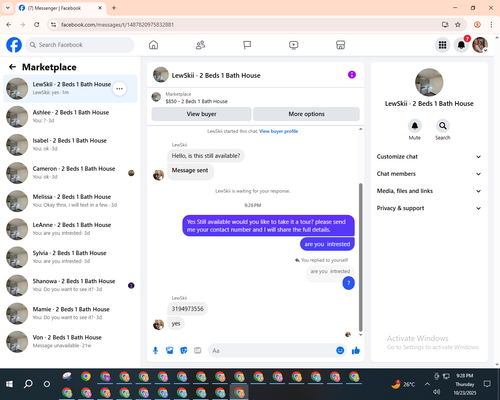This screenshot has width=500, height=400.
Task: Attach a photo with the image icon
Action: tap(169, 350)
